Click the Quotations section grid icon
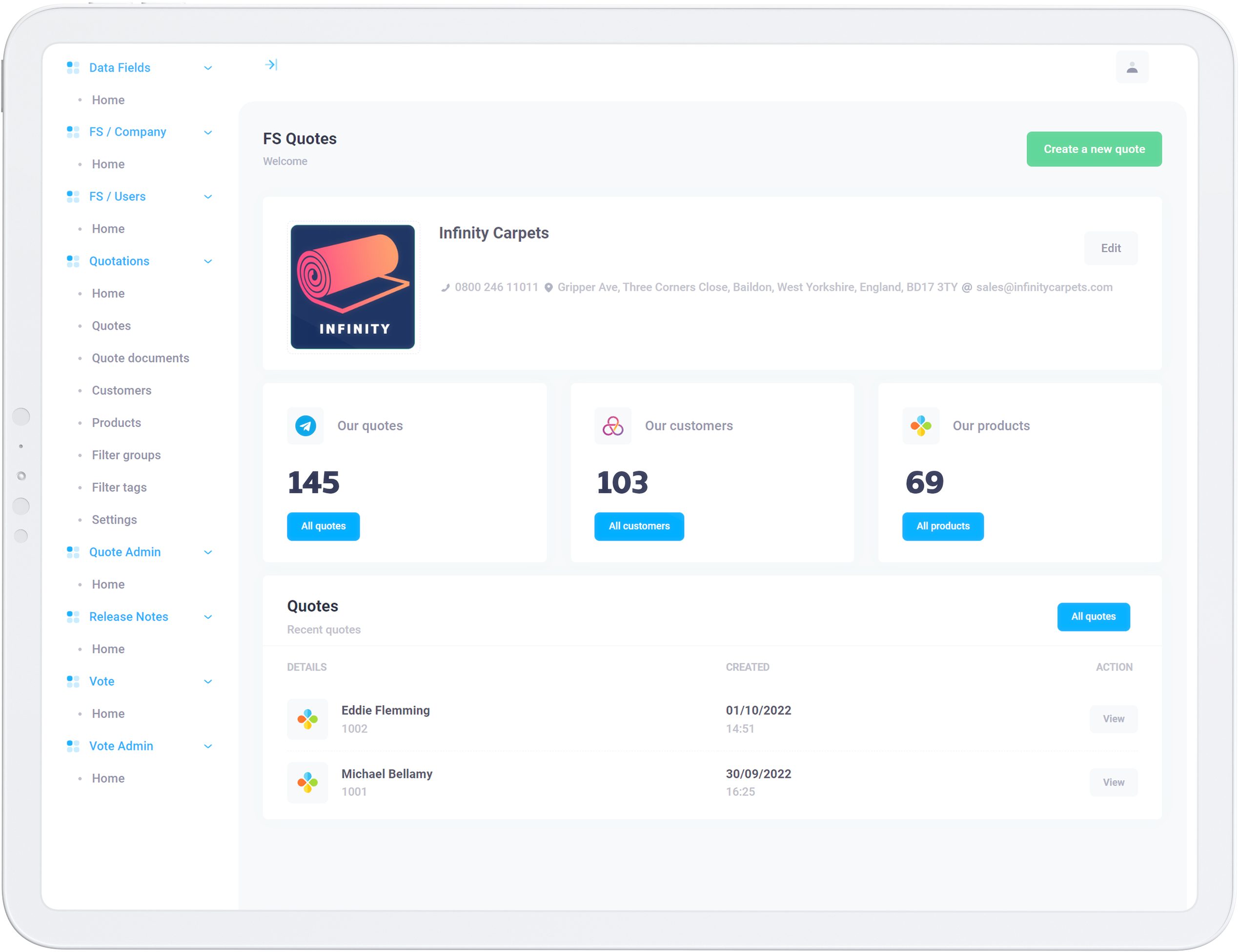 coord(73,261)
